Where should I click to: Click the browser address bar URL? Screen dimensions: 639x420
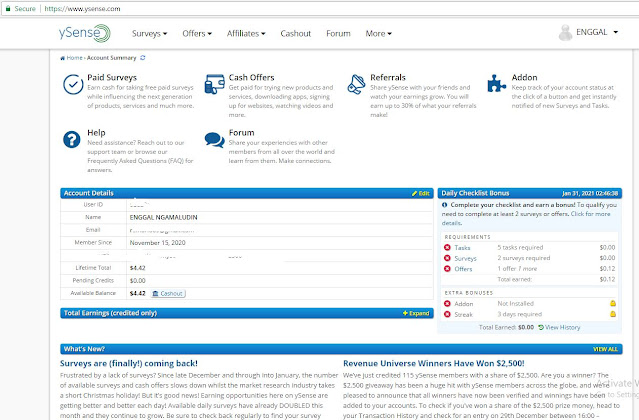[82, 9]
